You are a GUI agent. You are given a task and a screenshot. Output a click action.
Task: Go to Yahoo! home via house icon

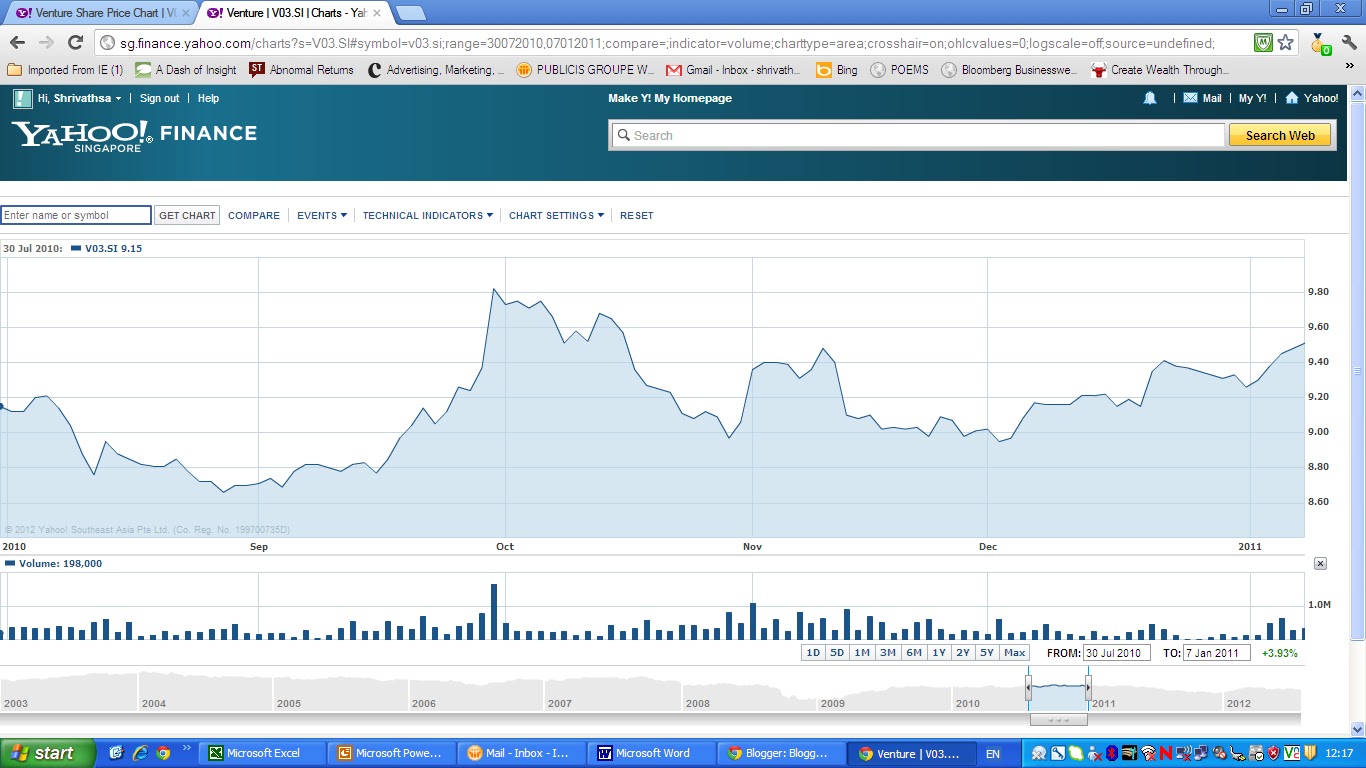[x=1312, y=98]
